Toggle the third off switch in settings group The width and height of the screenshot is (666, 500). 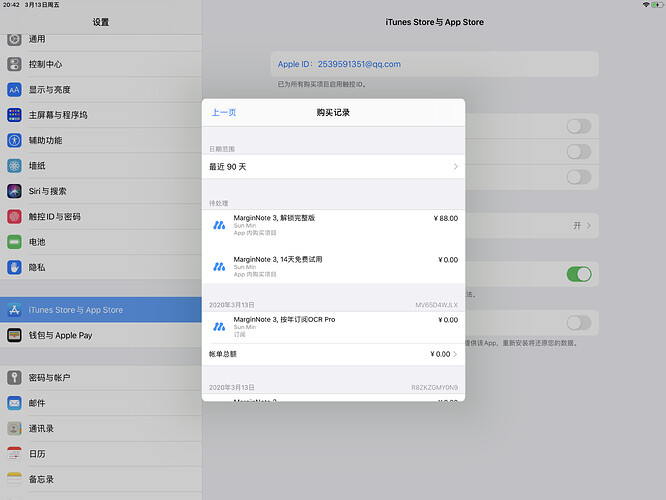point(579,177)
